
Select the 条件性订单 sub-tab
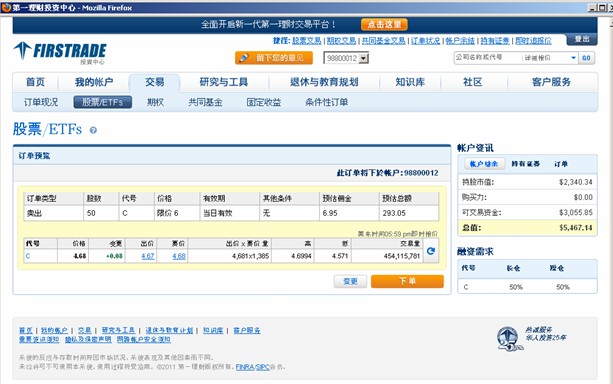[326, 102]
